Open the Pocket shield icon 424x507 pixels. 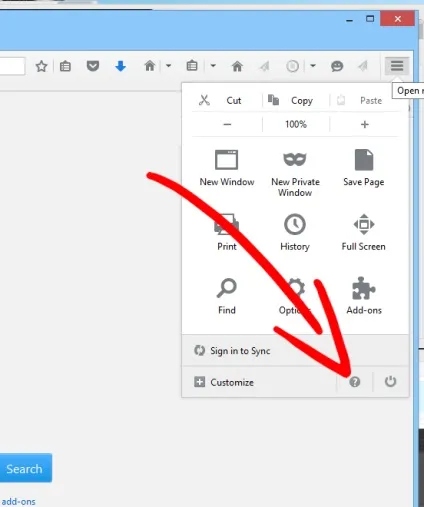93,66
